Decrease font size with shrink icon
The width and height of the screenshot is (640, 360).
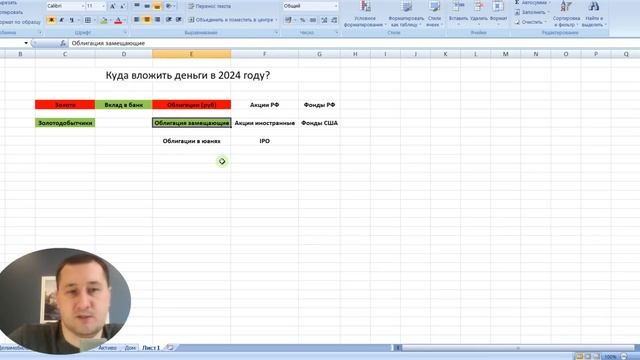coord(122,6)
